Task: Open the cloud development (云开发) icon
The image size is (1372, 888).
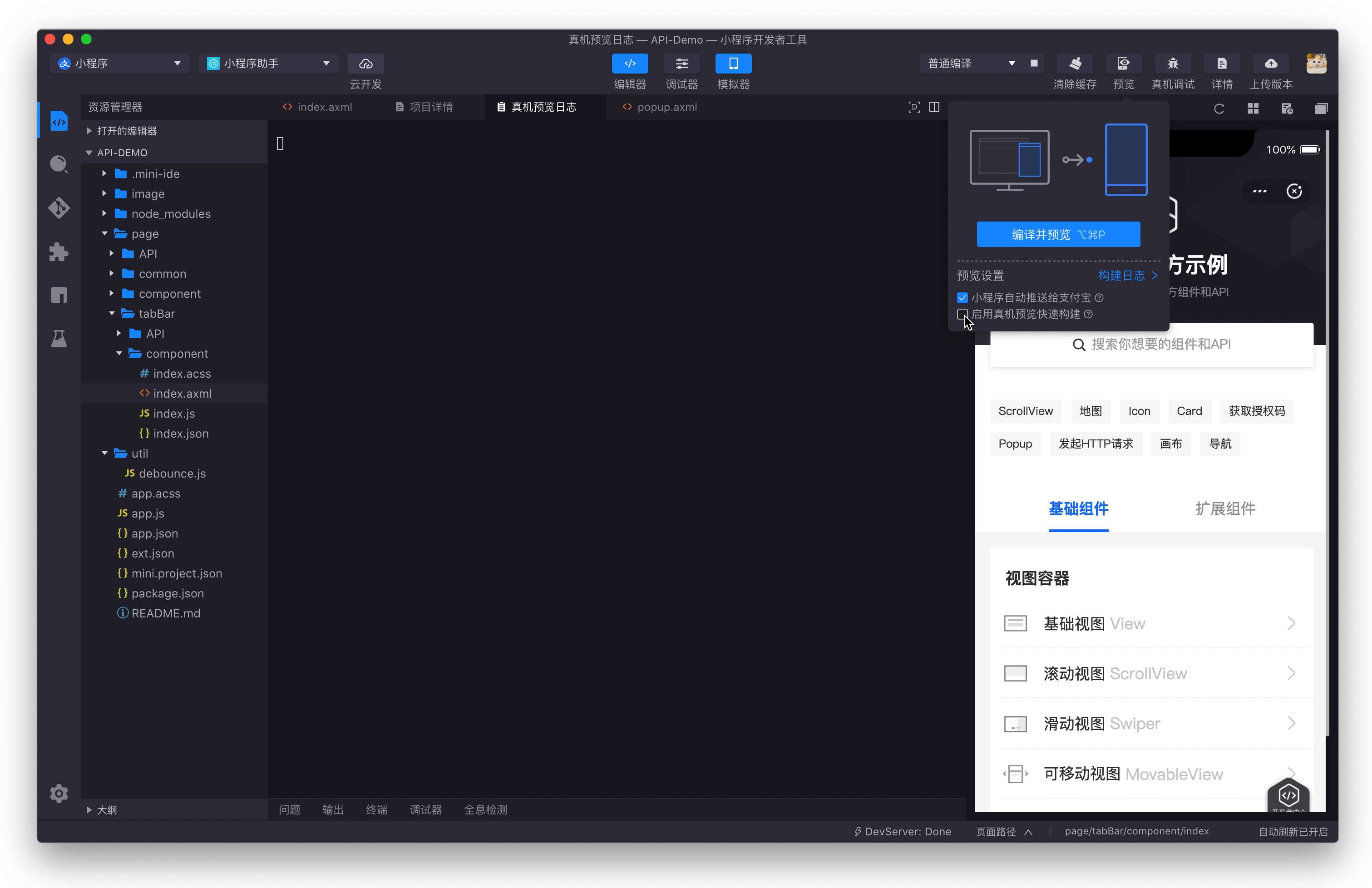Action: [365, 64]
